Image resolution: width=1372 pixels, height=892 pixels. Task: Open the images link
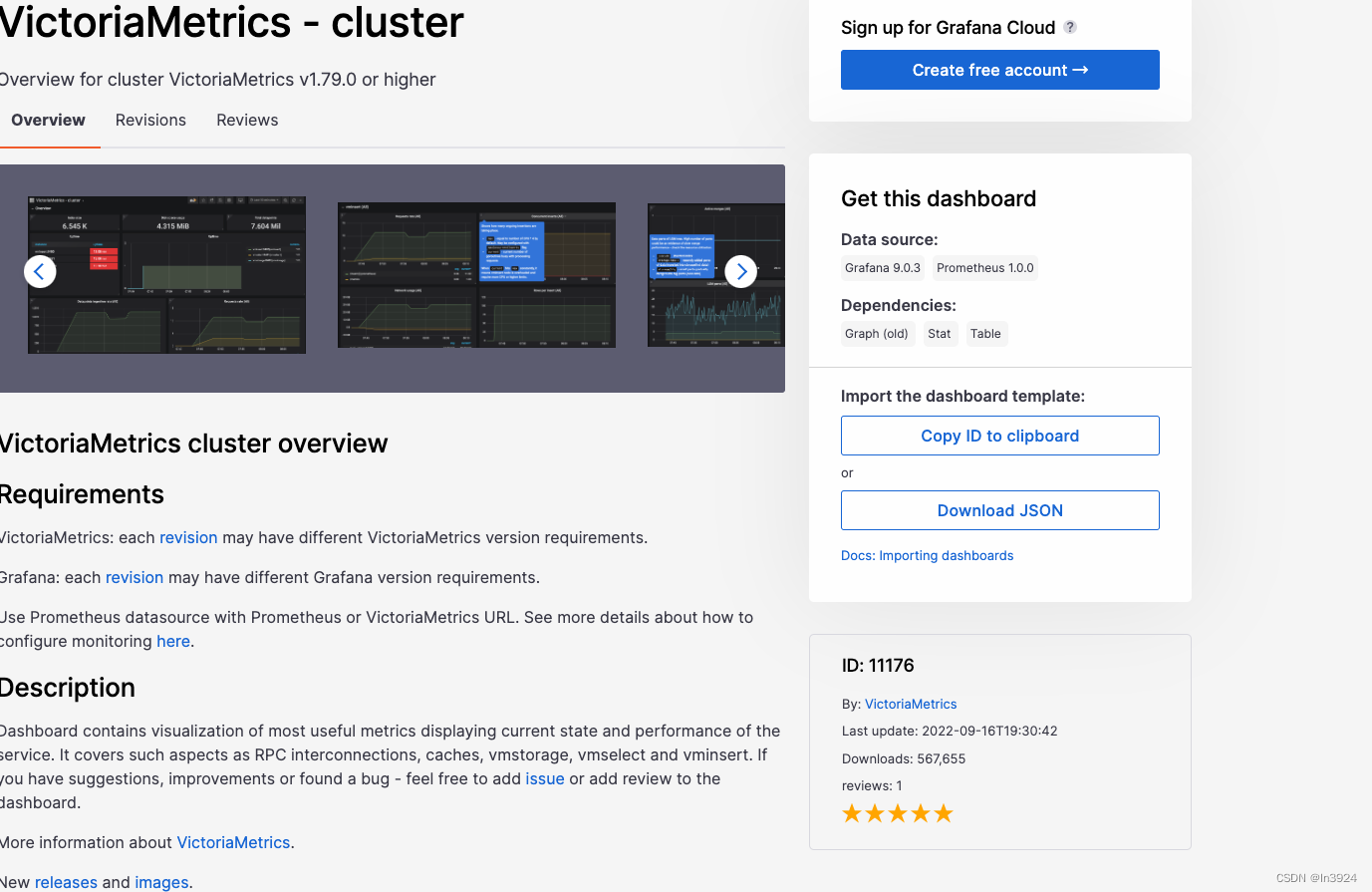click(x=161, y=882)
